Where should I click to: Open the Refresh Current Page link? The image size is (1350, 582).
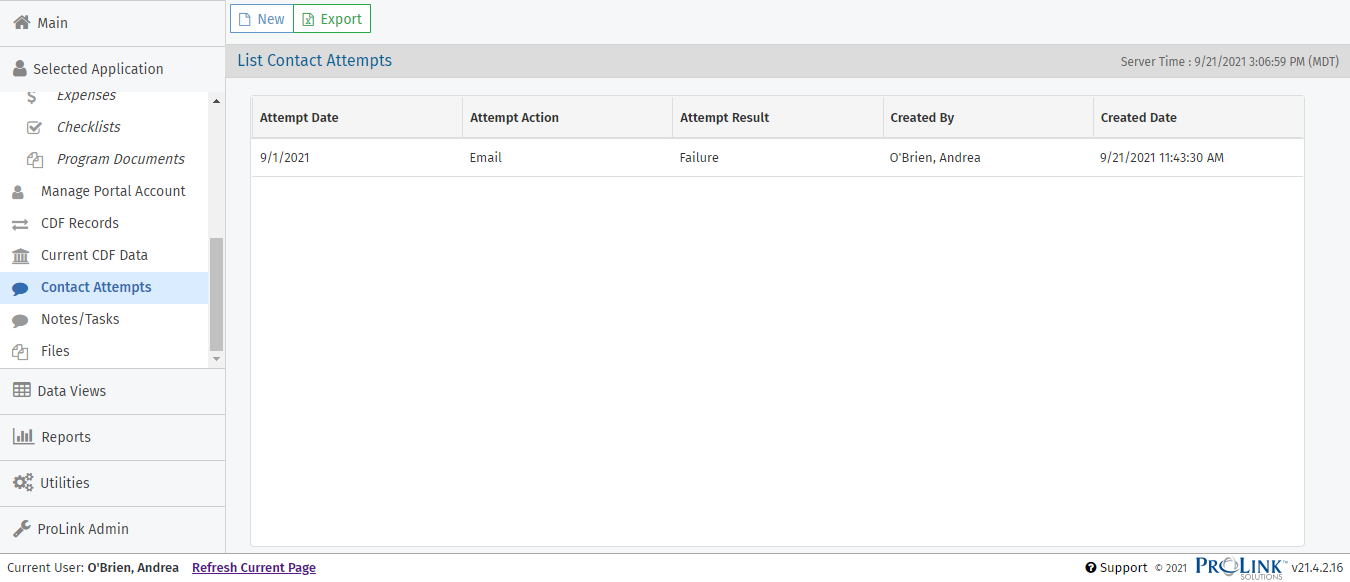coord(253,567)
